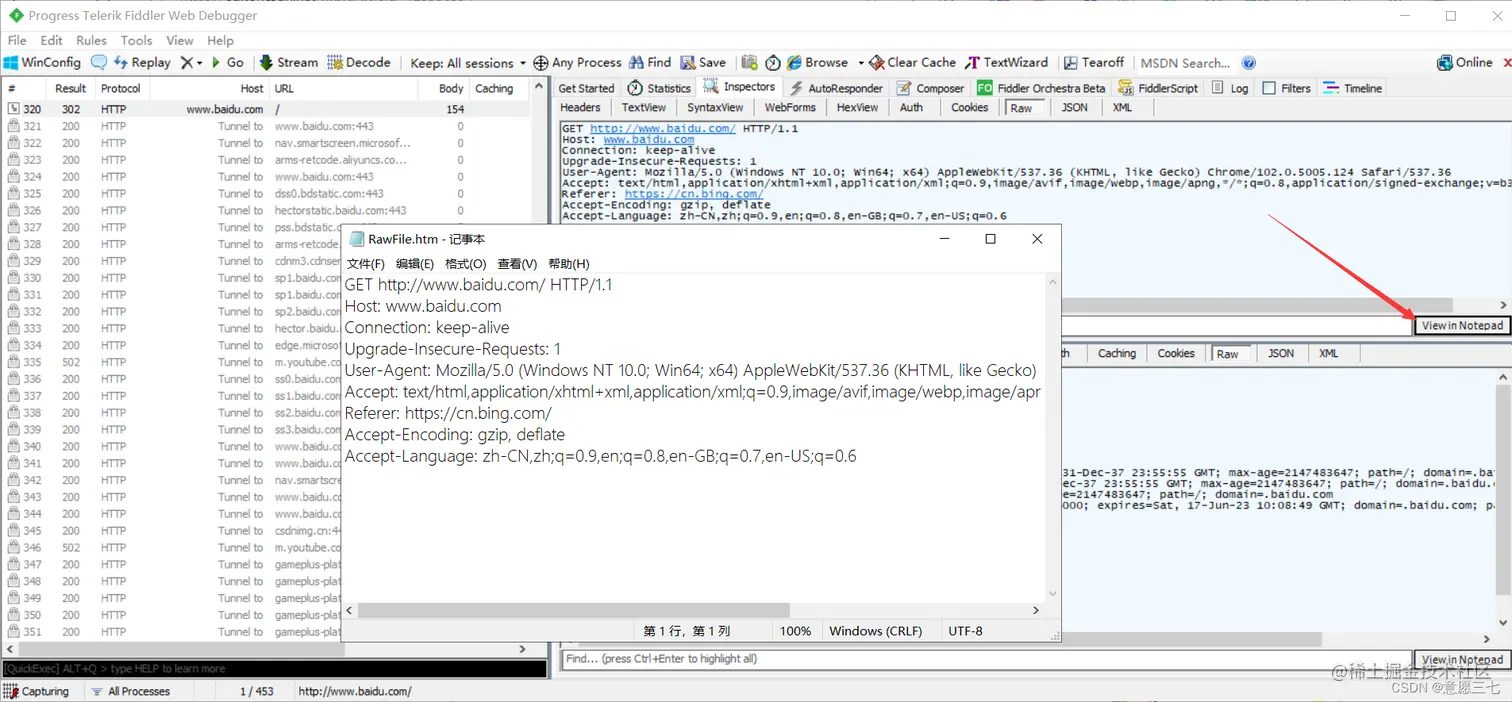Select the response Cookies tab
This screenshot has width=1512, height=702.
point(1176,353)
